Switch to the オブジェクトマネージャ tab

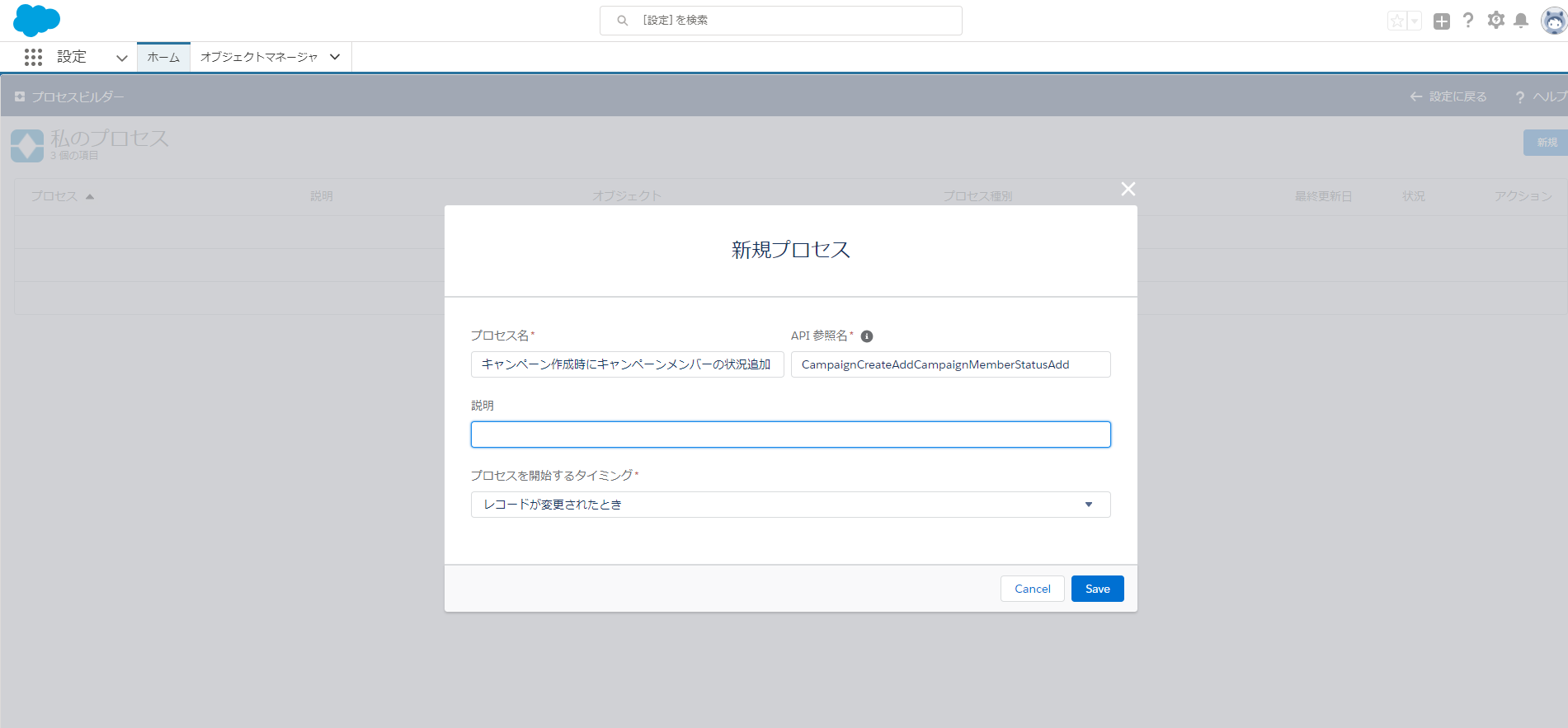click(258, 57)
